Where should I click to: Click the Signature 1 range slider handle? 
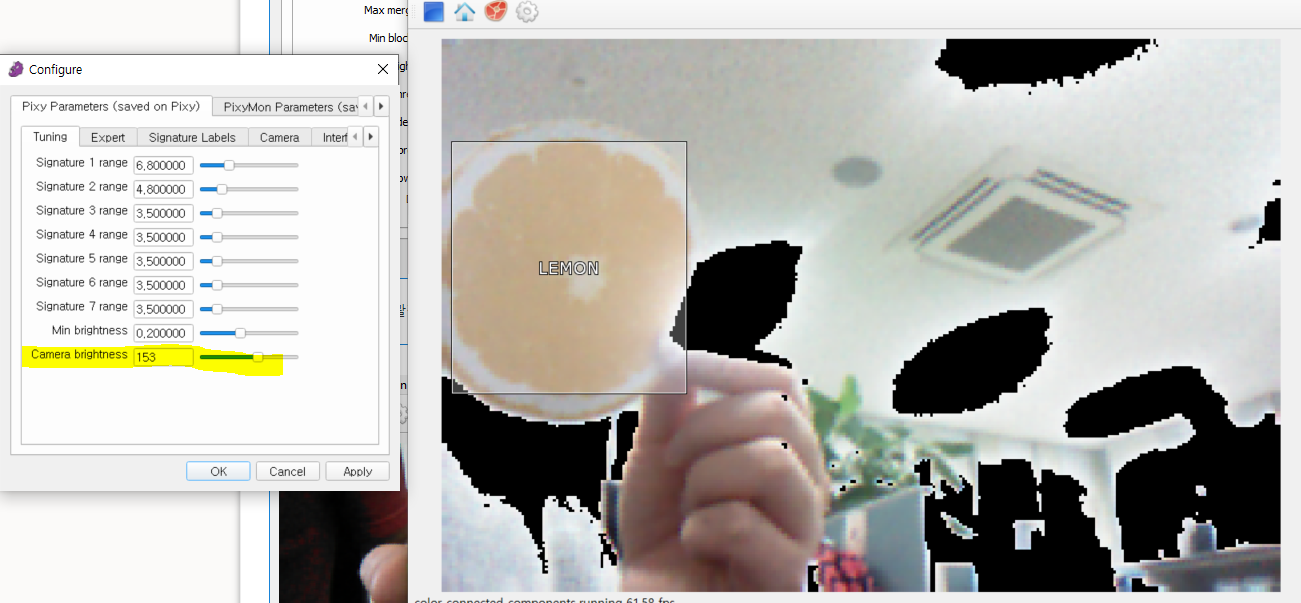[229, 165]
